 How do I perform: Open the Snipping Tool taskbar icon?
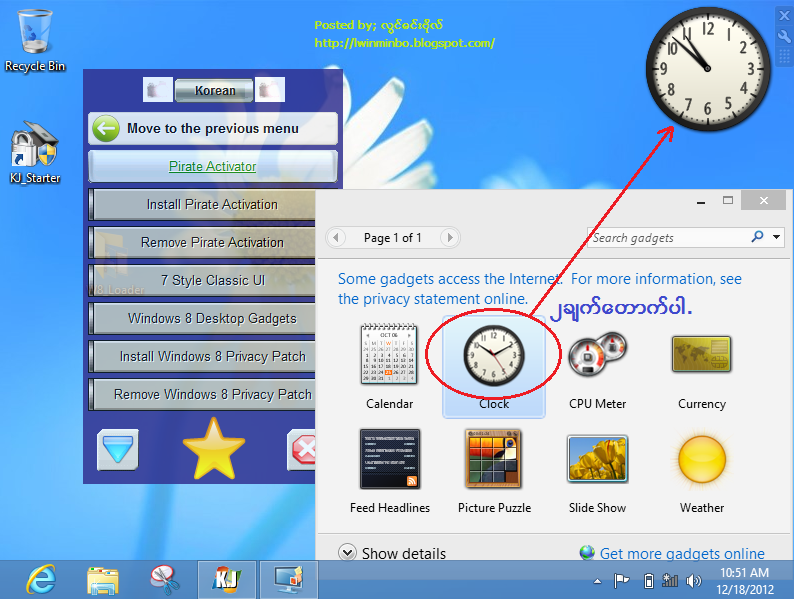165,579
